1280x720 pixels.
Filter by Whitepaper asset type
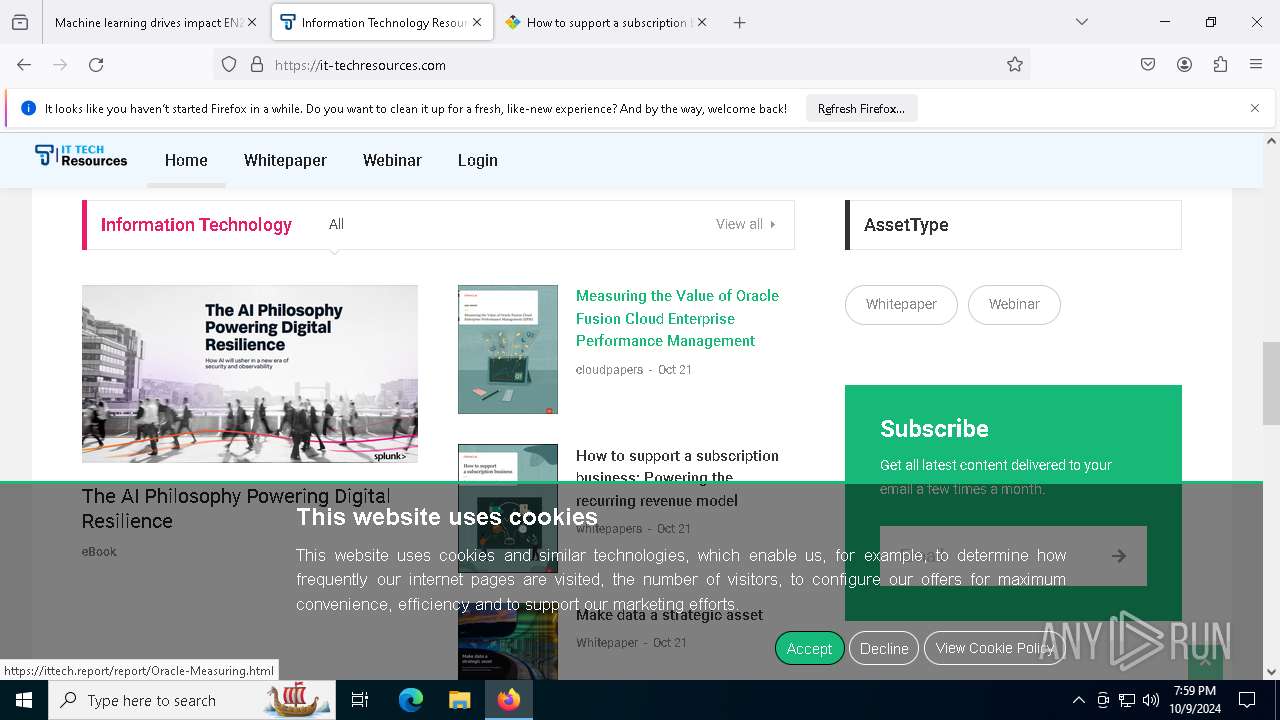click(901, 304)
